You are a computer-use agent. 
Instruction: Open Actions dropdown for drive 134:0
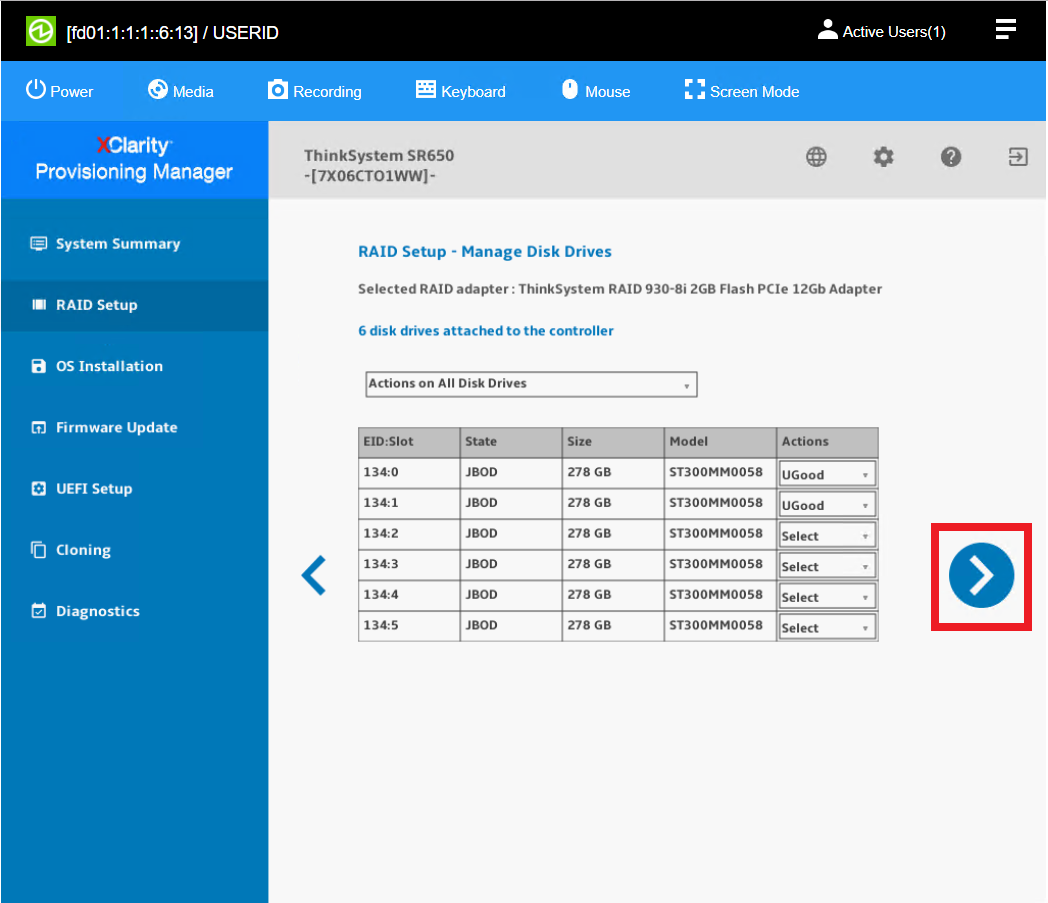(x=827, y=474)
